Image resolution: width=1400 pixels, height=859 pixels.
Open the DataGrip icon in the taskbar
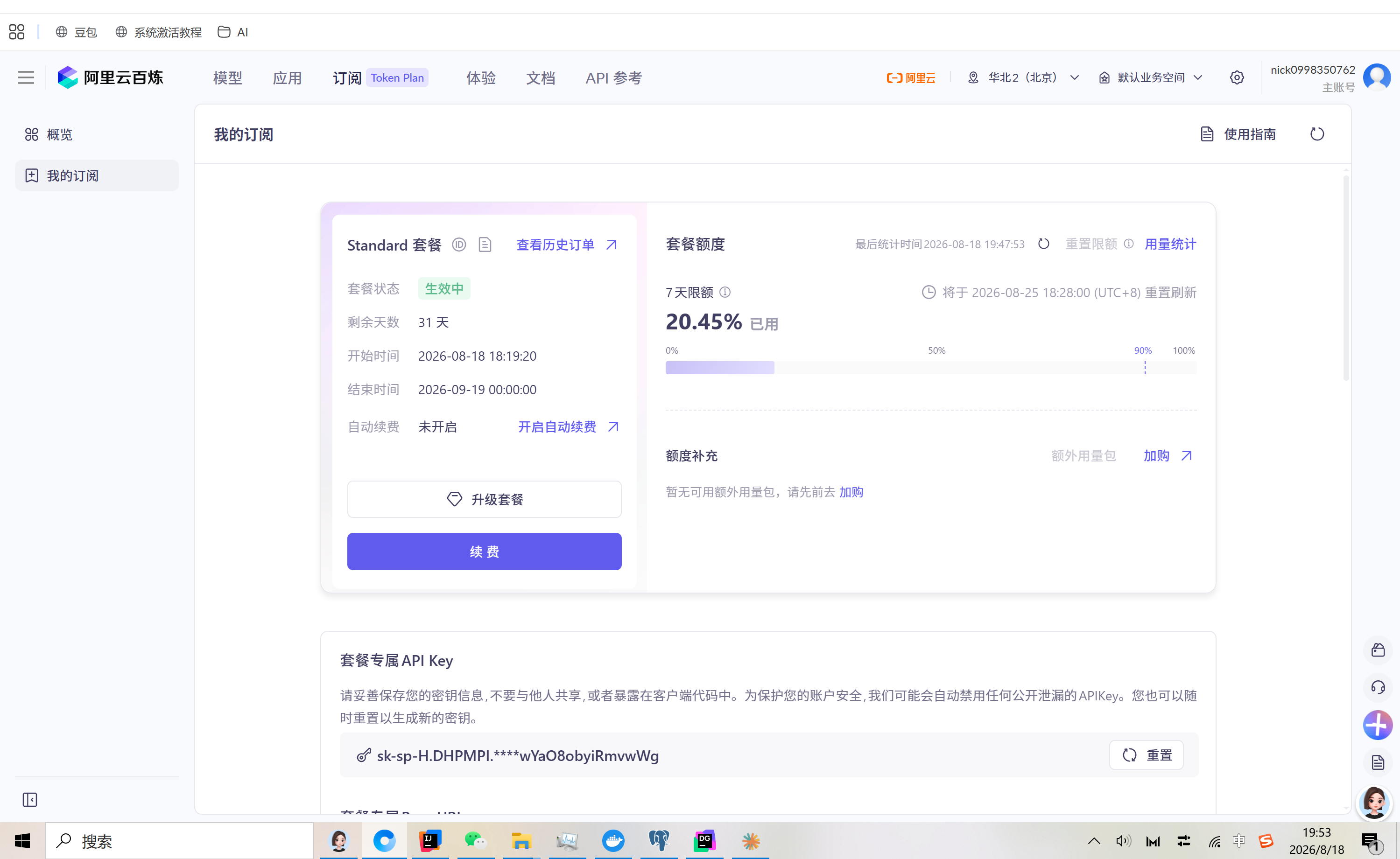705,841
